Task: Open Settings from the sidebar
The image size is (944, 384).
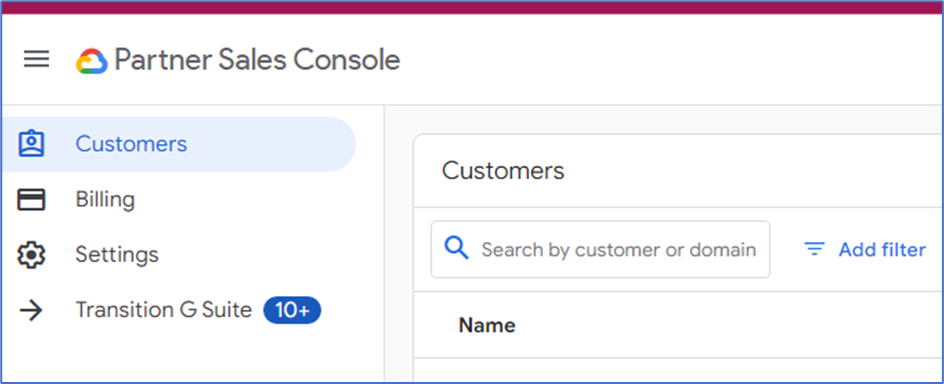Action: tap(178, 255)
